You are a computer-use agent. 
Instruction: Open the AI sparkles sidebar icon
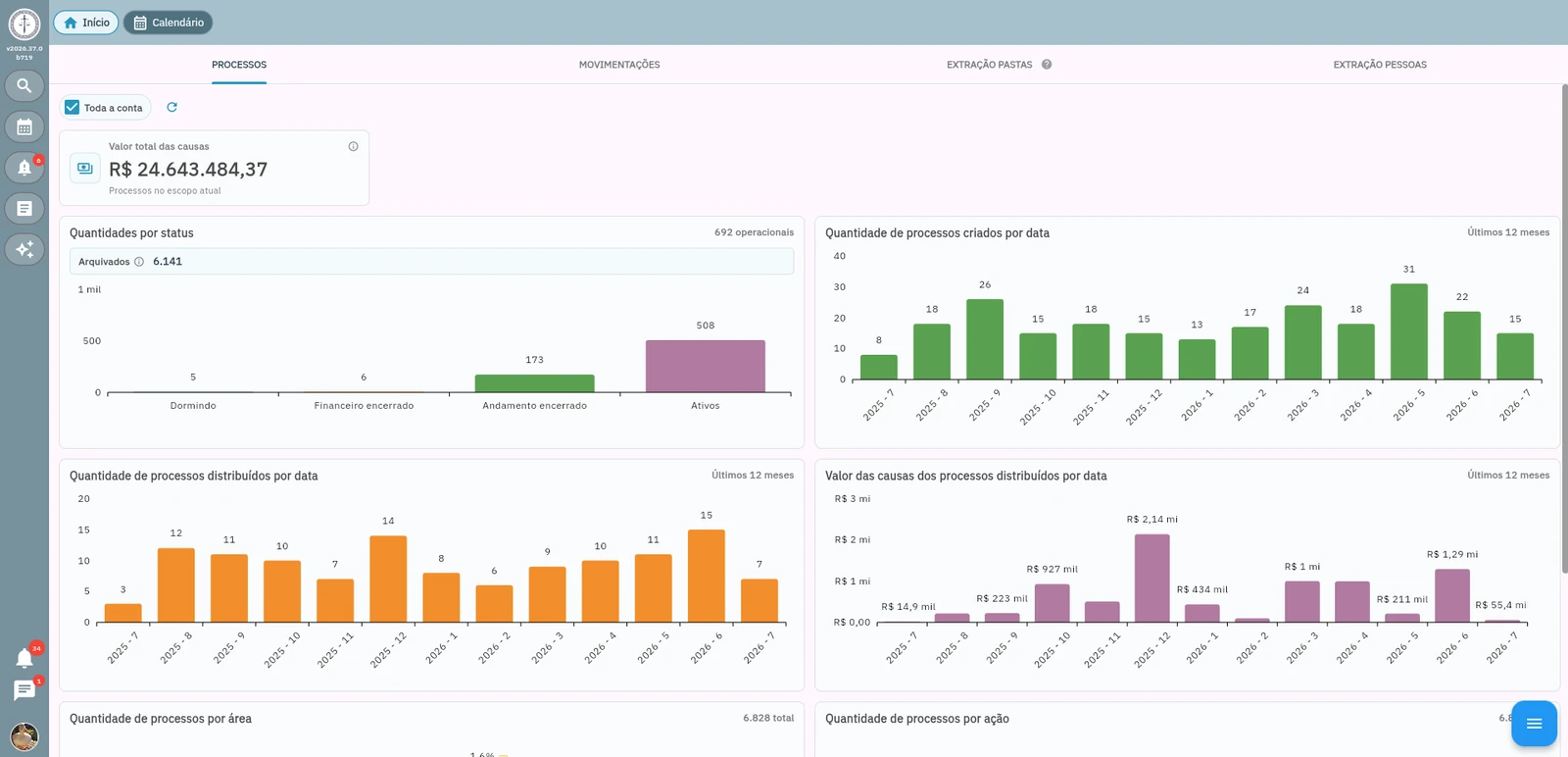(24, 249)
